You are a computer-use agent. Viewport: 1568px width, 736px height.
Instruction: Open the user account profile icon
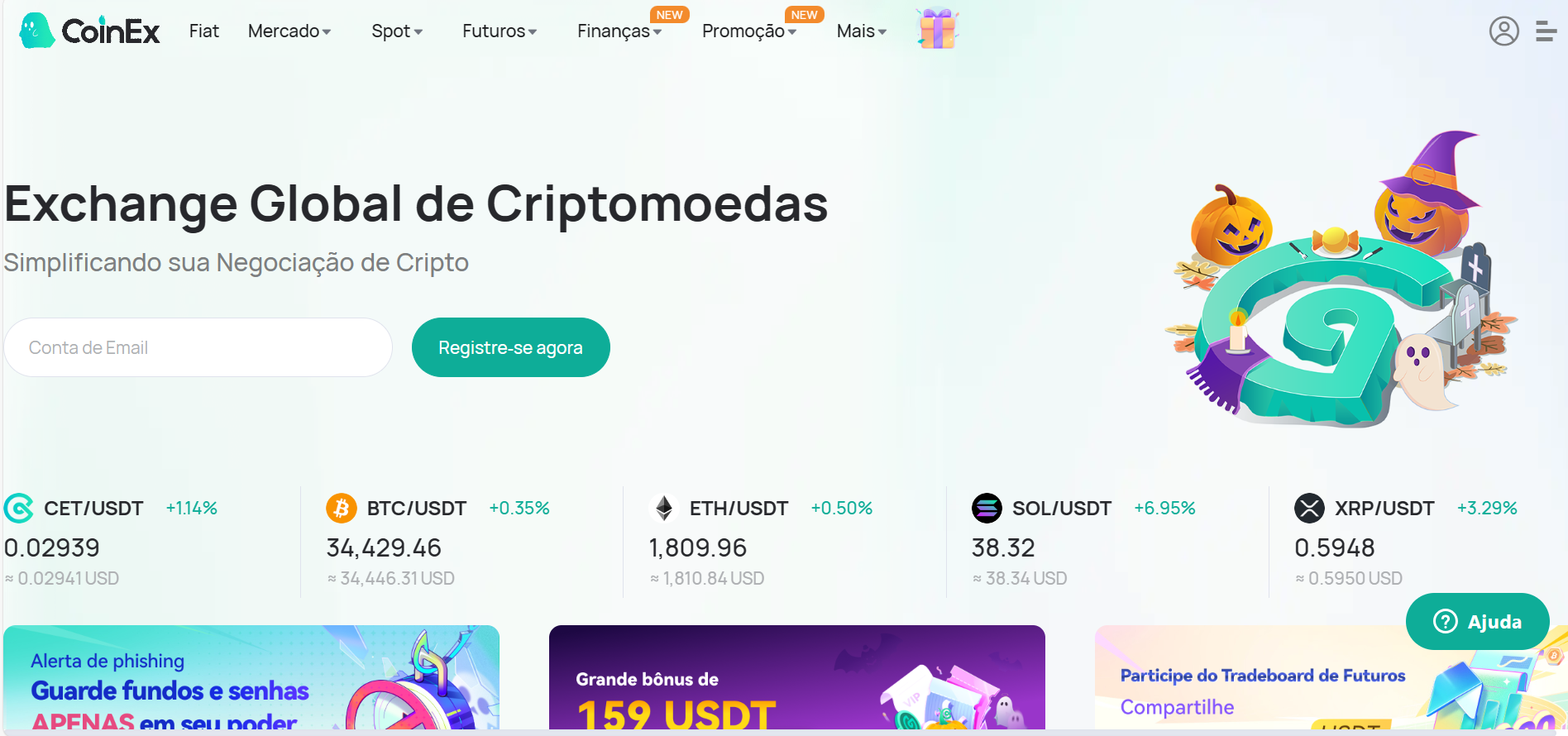[1503, 31]
